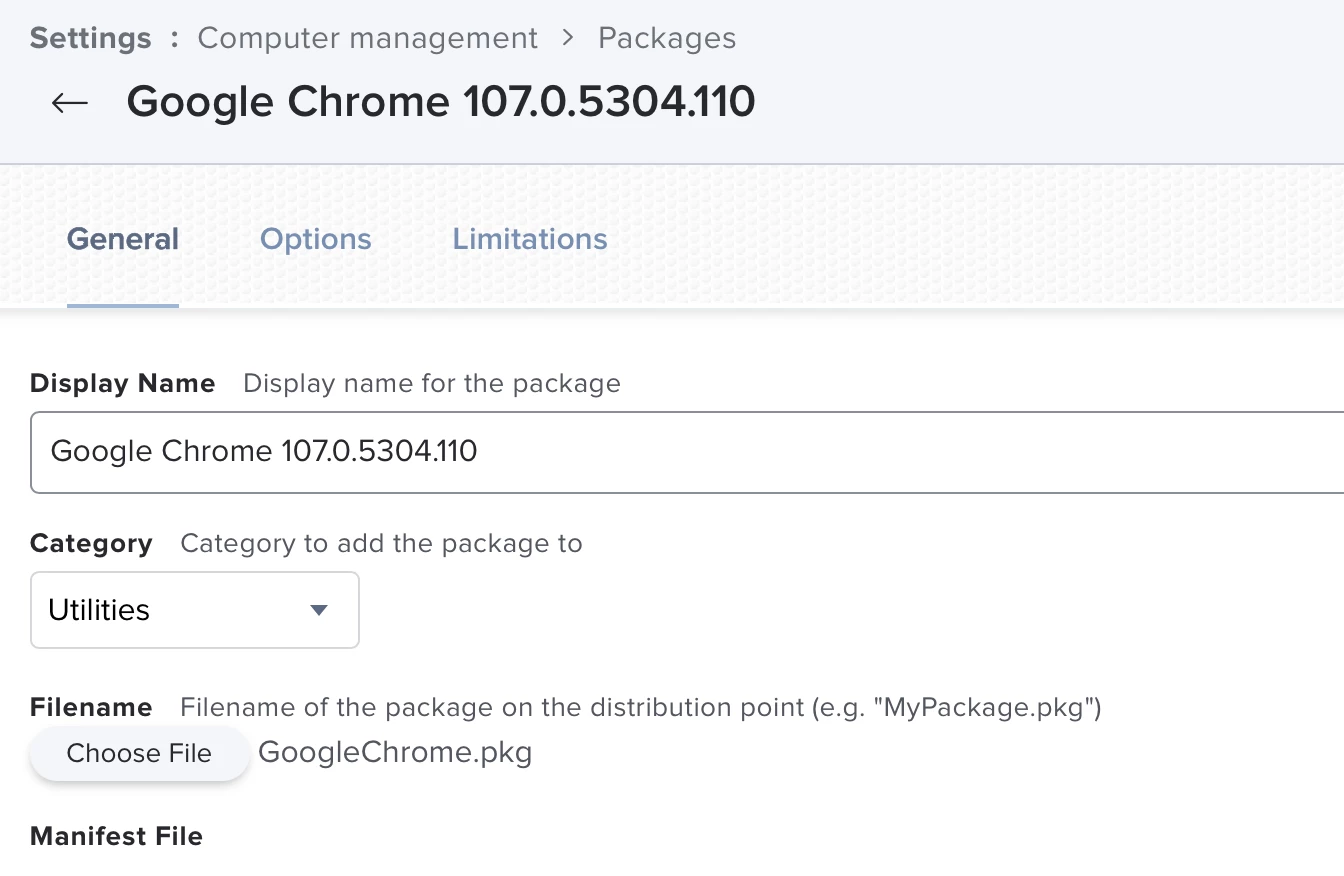Open the Packages breadcrumb link
Image resolution: width=1344 pixels, height=876 pixels.
coord(667,38)
